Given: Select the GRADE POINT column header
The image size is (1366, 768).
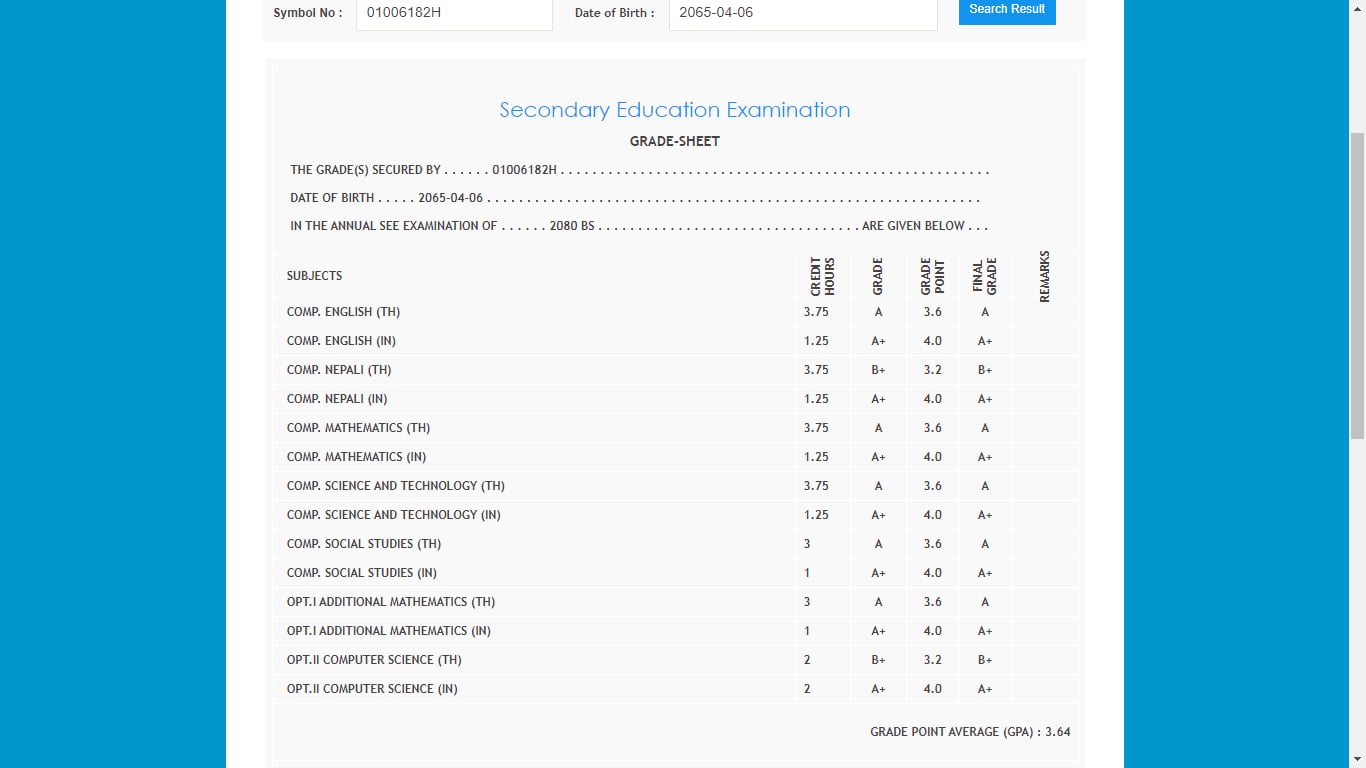Looking at the screenshot, I should (x=932, y=277).
